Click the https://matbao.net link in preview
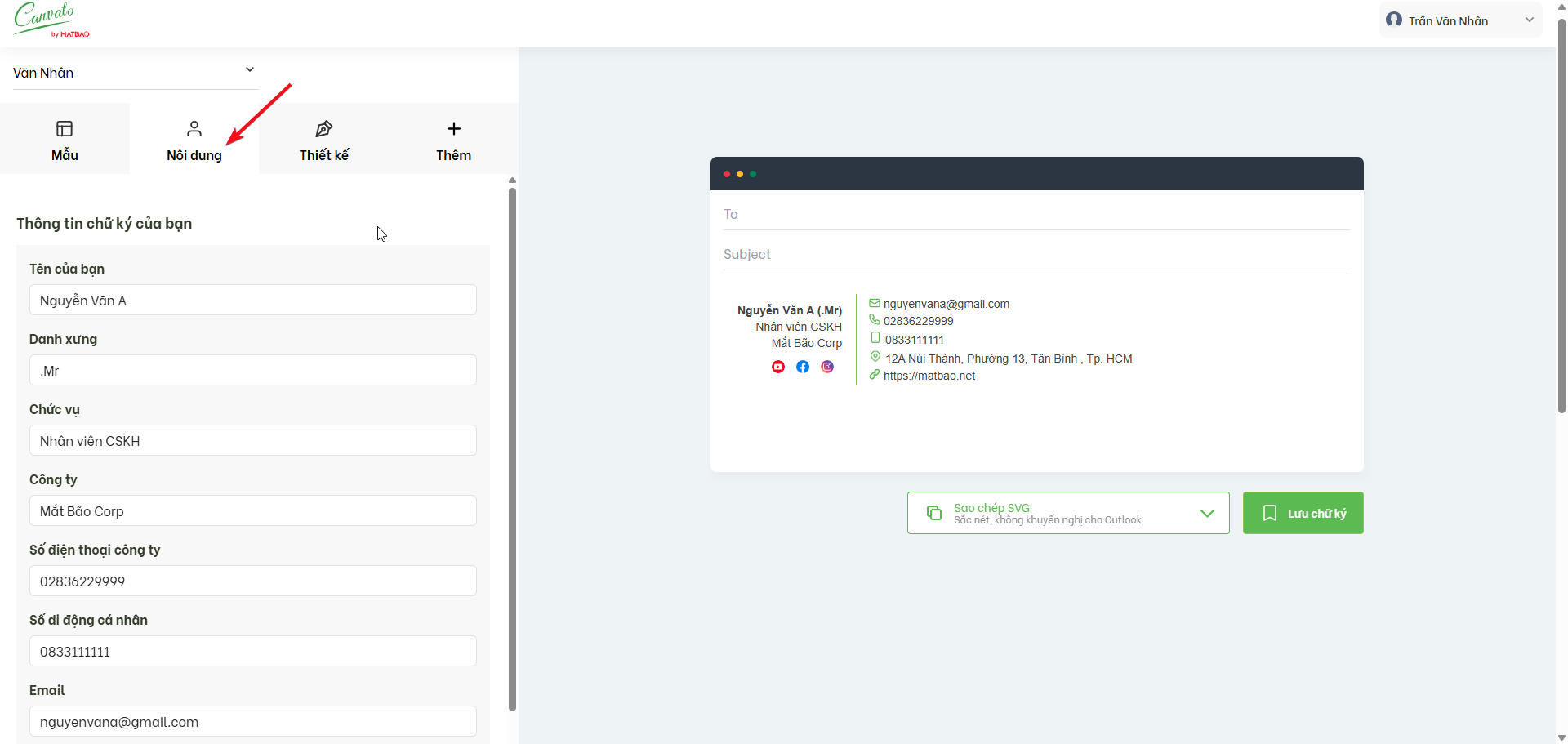This screenshot has width=1568, height=744. (929, 376)
